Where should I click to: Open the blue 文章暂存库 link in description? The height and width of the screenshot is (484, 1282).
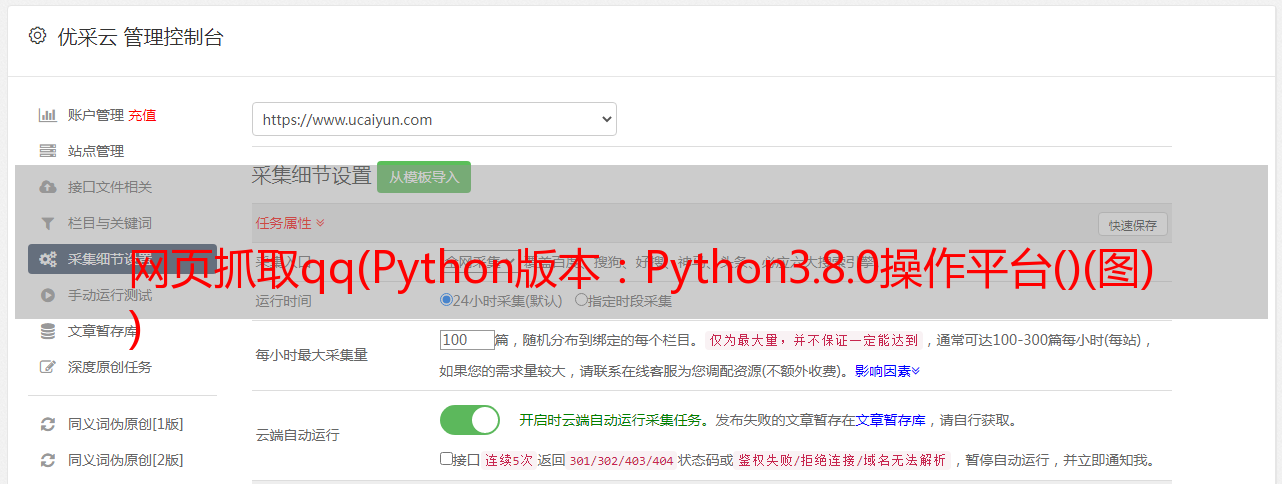890,420
